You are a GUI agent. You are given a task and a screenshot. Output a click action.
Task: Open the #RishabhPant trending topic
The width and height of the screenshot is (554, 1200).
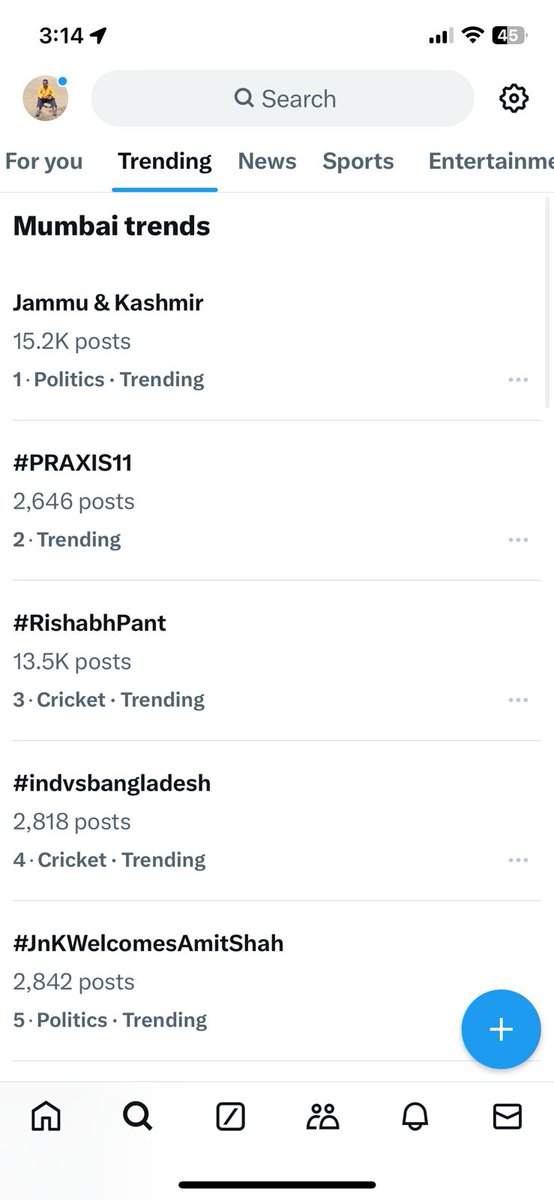[x=277, y=660]
